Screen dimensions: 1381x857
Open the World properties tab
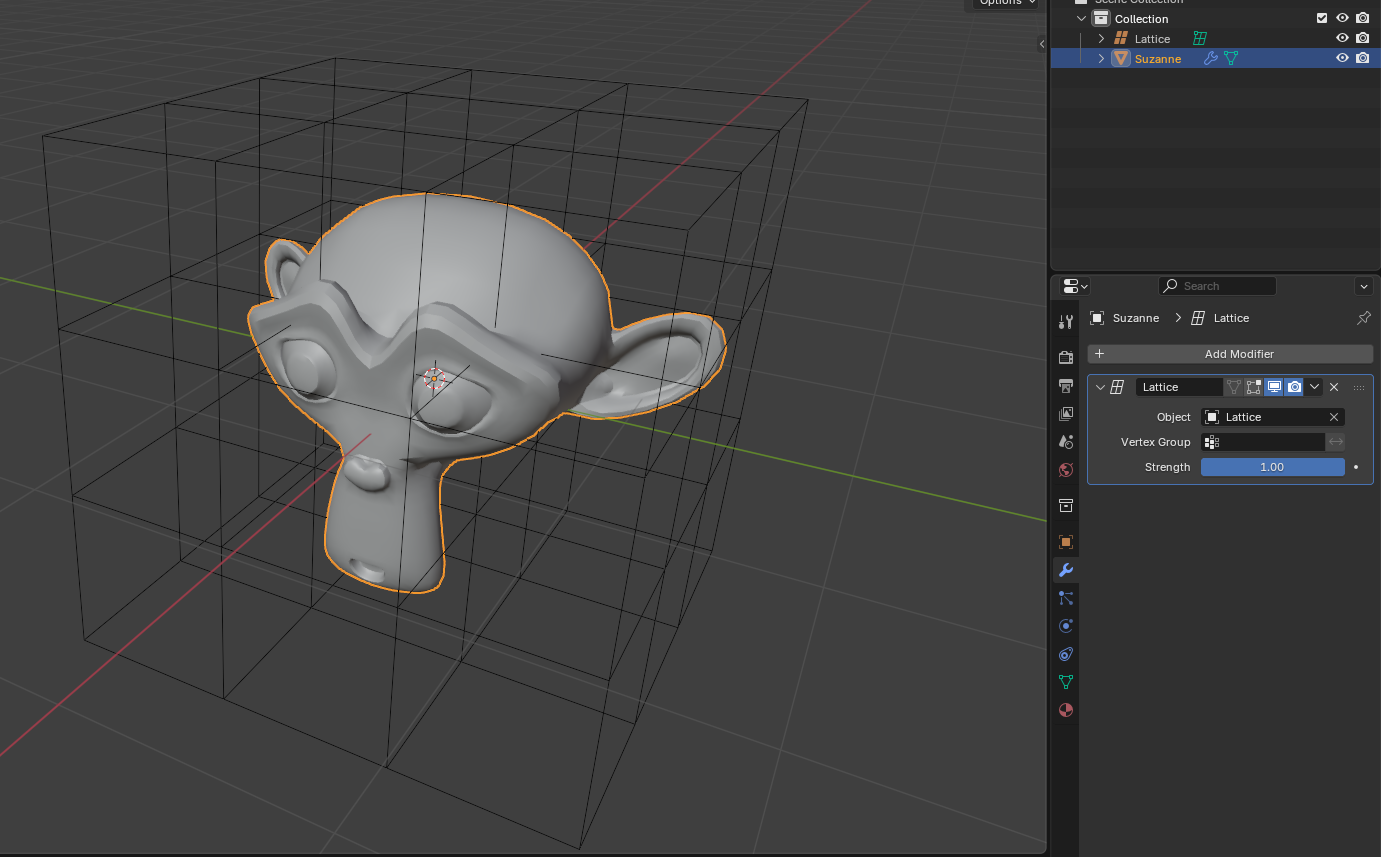tap(1066, 470)
